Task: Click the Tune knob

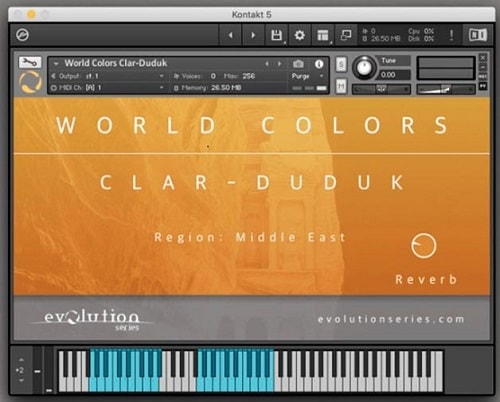Action: [x=364, y=68]
